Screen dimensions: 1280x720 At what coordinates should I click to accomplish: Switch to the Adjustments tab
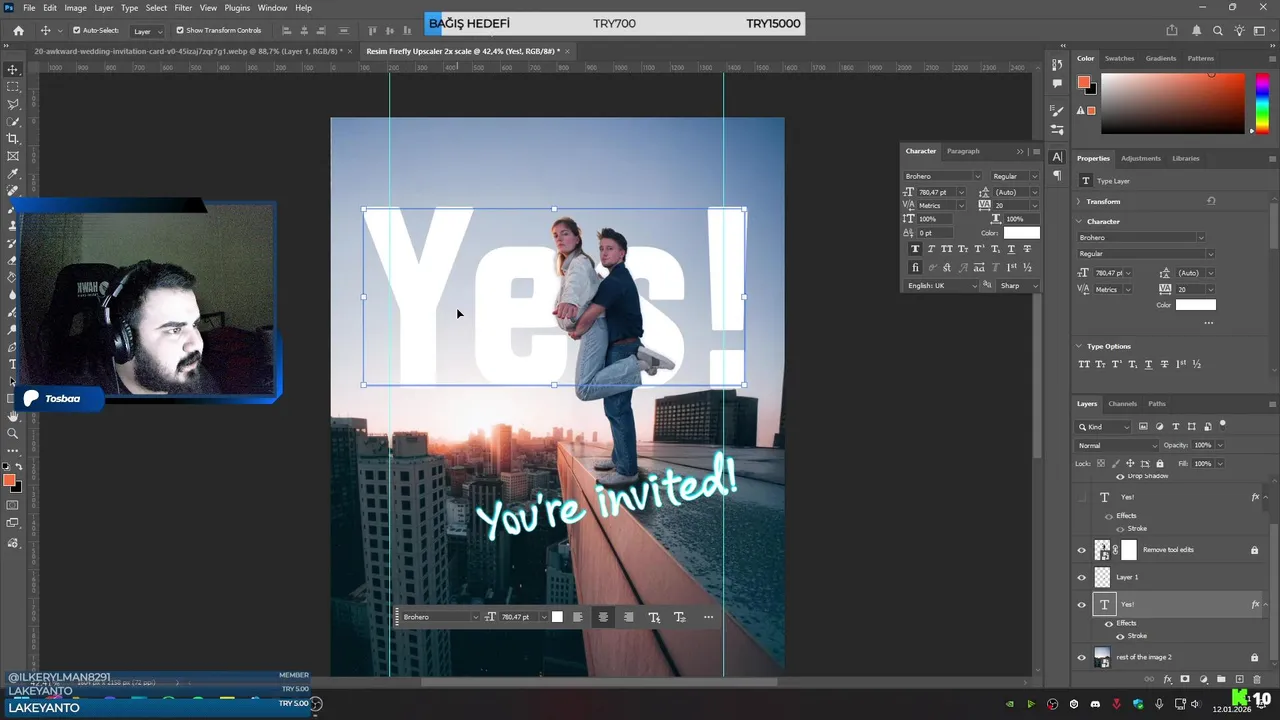coord(1141,158)
